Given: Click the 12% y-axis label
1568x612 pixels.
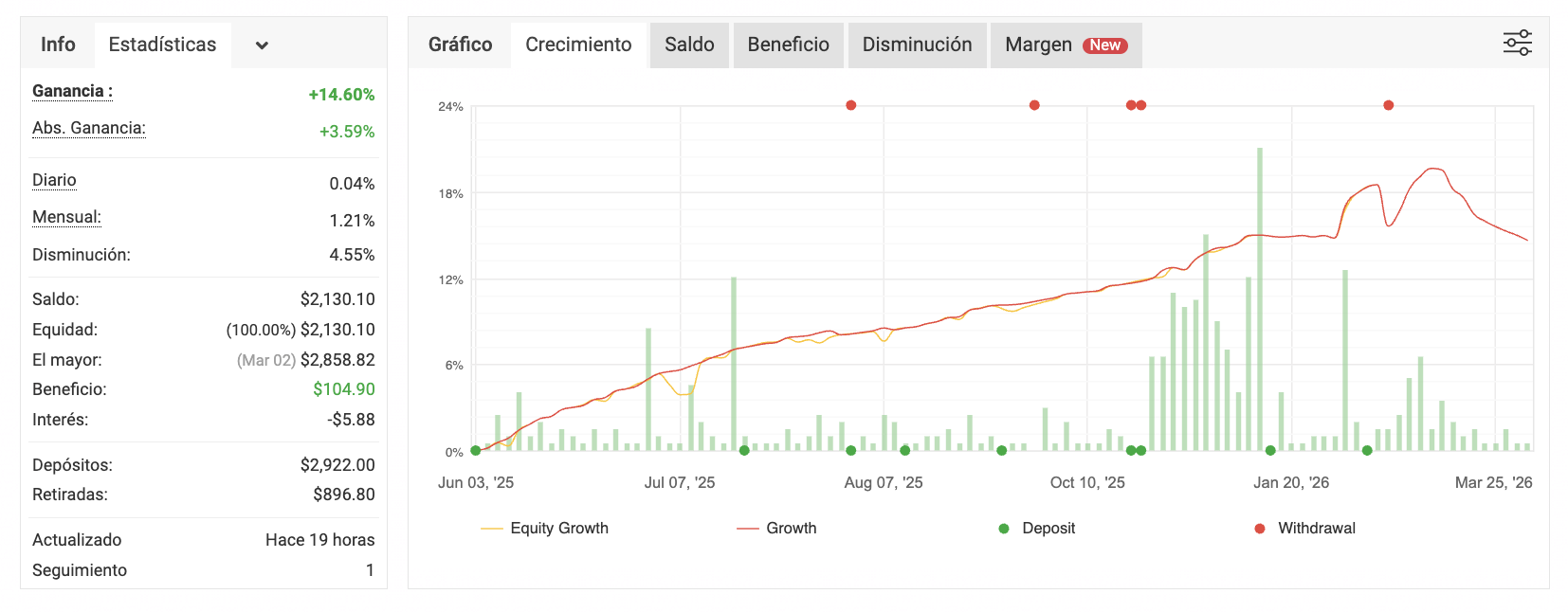Looking at the screenshot, I should coord(450,279).
